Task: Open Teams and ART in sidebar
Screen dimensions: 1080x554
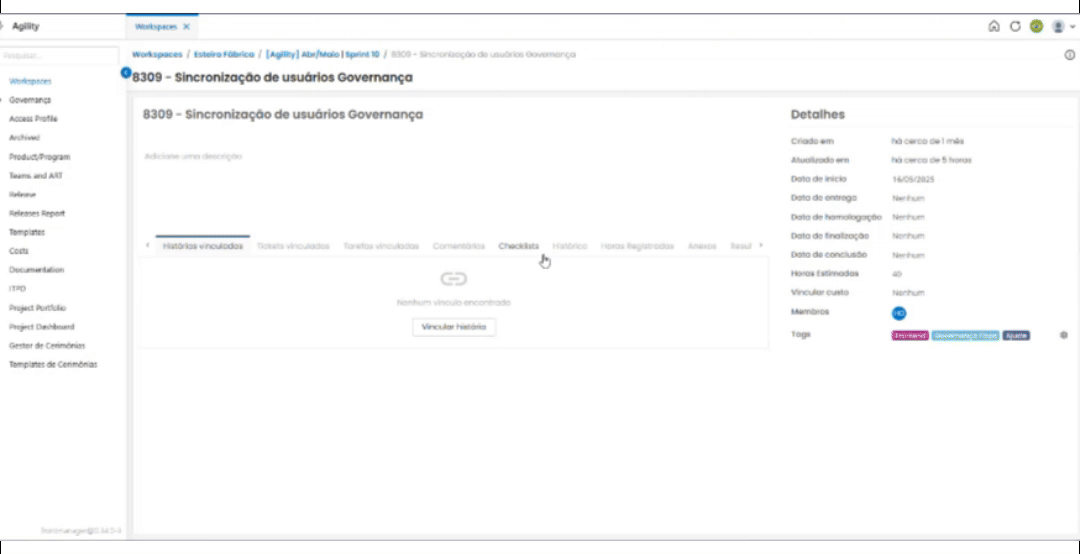Action: click(x=36, y=176)
